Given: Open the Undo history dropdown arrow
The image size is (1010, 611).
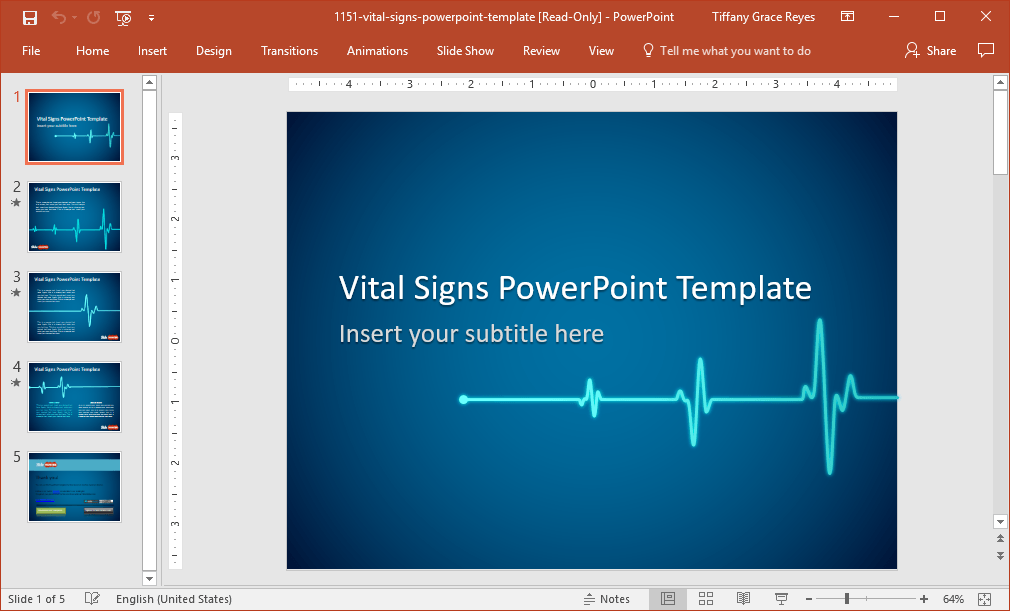Looking at the screenshot, I should click(74, 17).
